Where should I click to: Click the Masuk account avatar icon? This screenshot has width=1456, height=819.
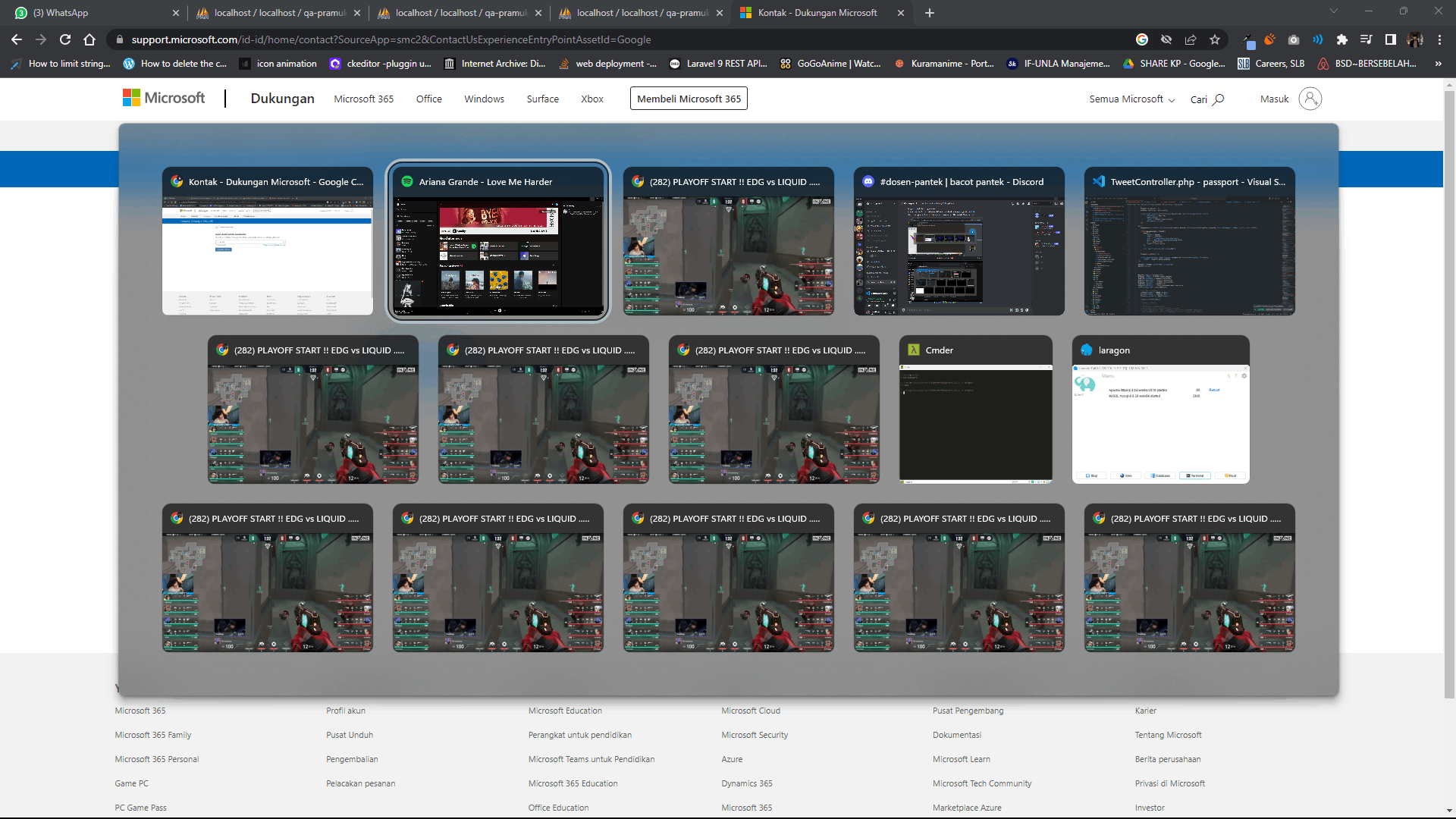[1310, 99]
